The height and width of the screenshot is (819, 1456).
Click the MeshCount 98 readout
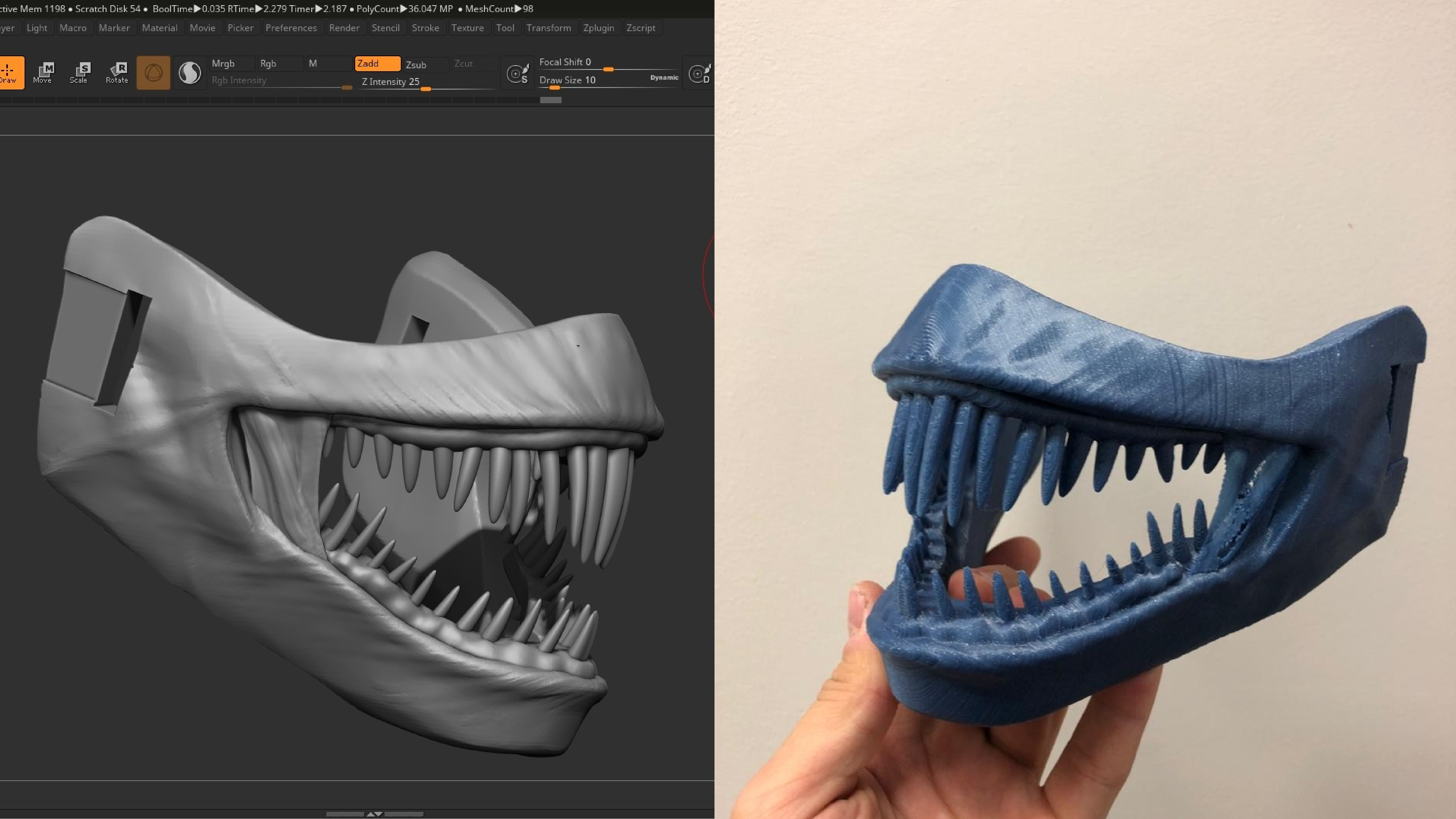pos(499,8)
